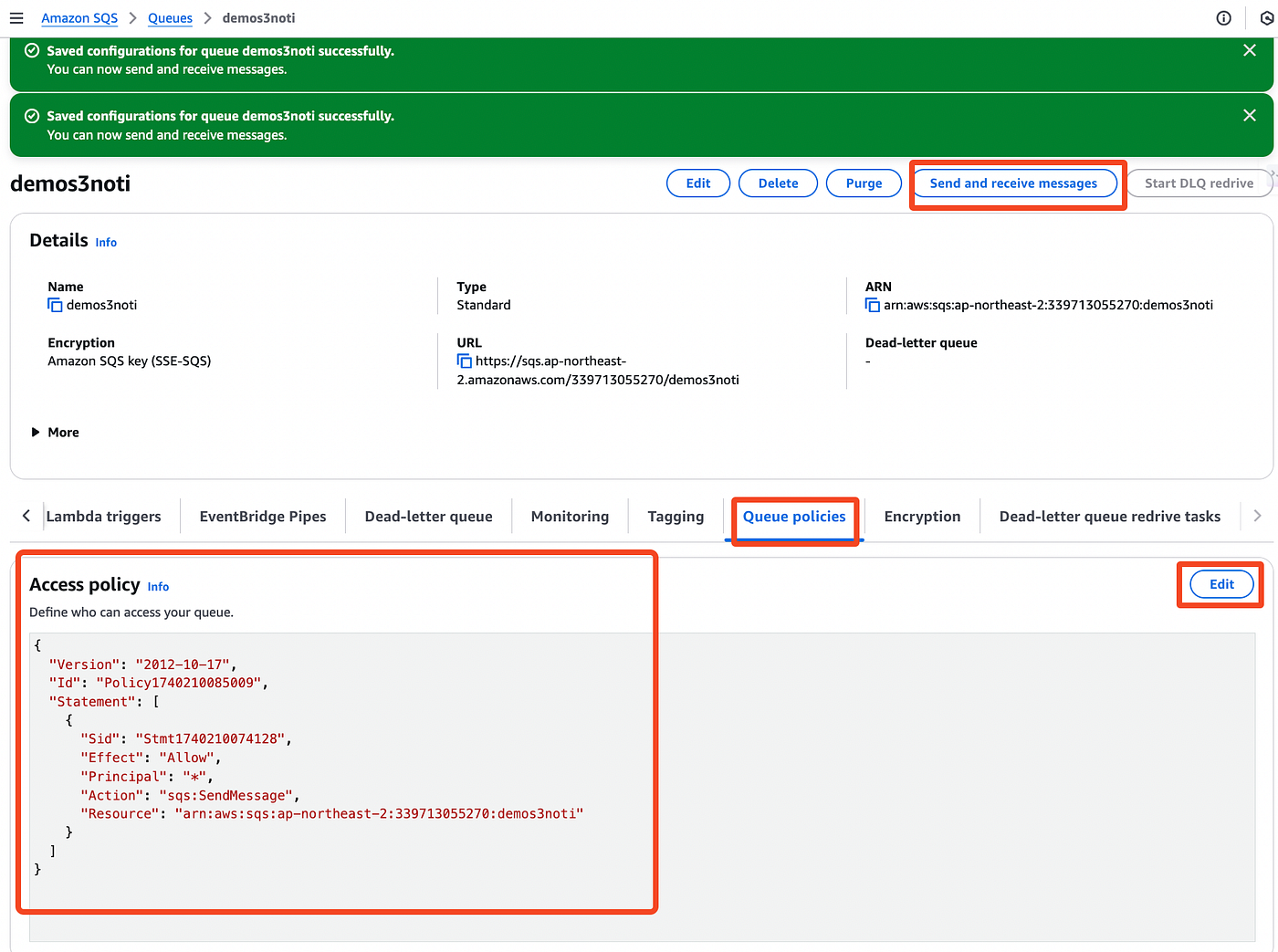
Task: Click the "Resource" ARN line in policy
Action: [331, 813]
